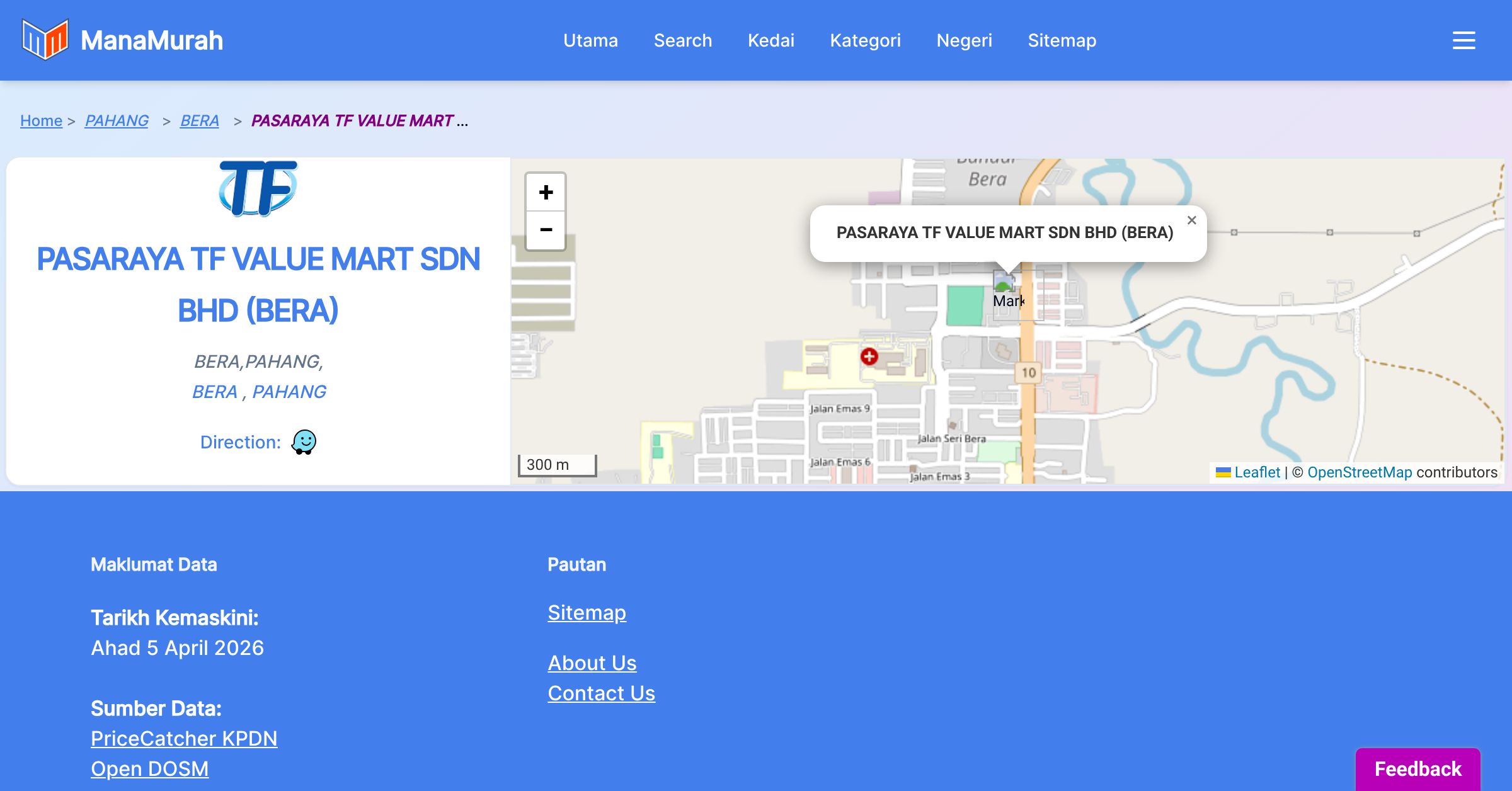Viewport: 1512px width, 791px height.
Task: Go to the Search page
Action: (683, 40)
